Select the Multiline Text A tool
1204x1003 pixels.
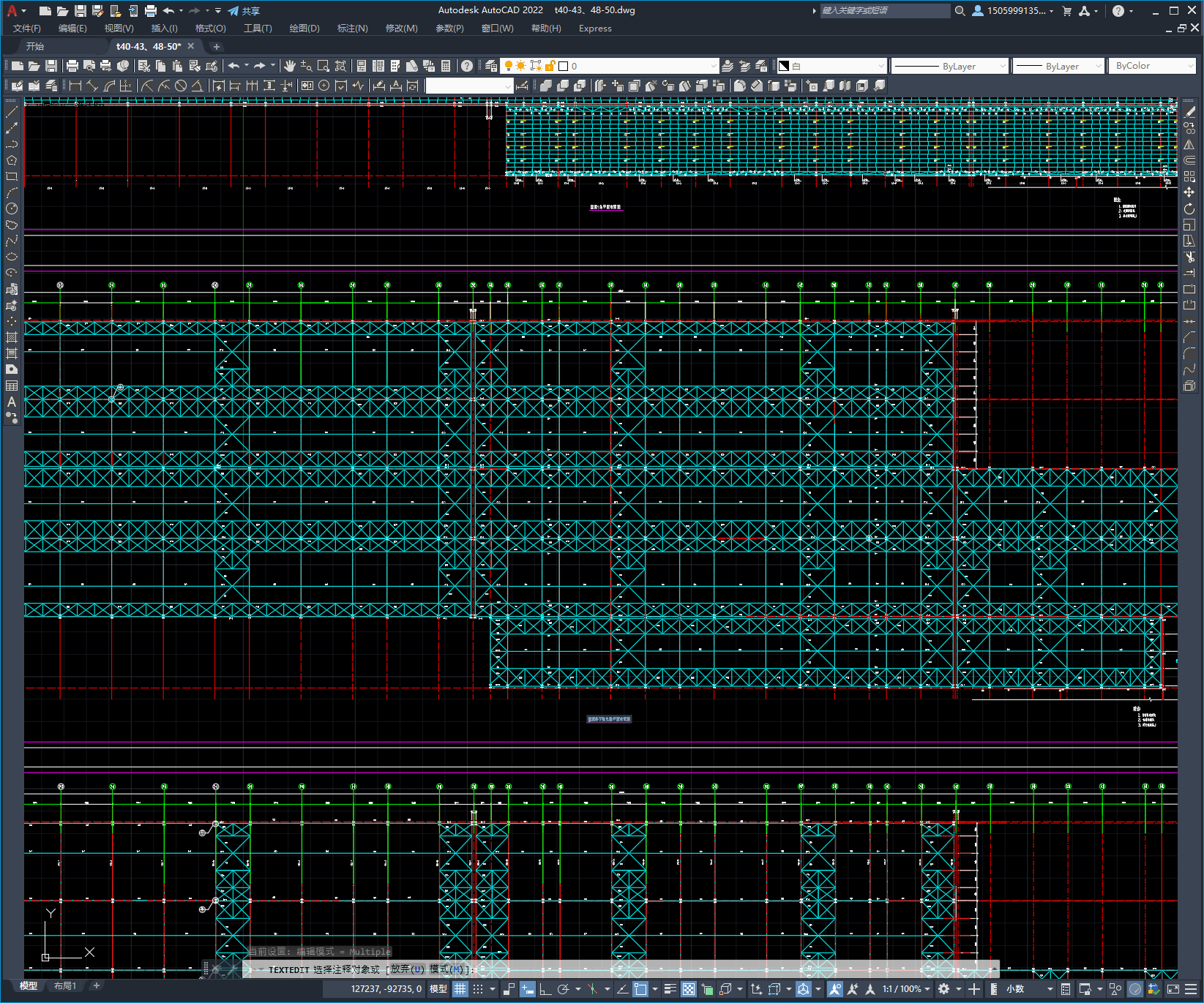click(12, 402)
